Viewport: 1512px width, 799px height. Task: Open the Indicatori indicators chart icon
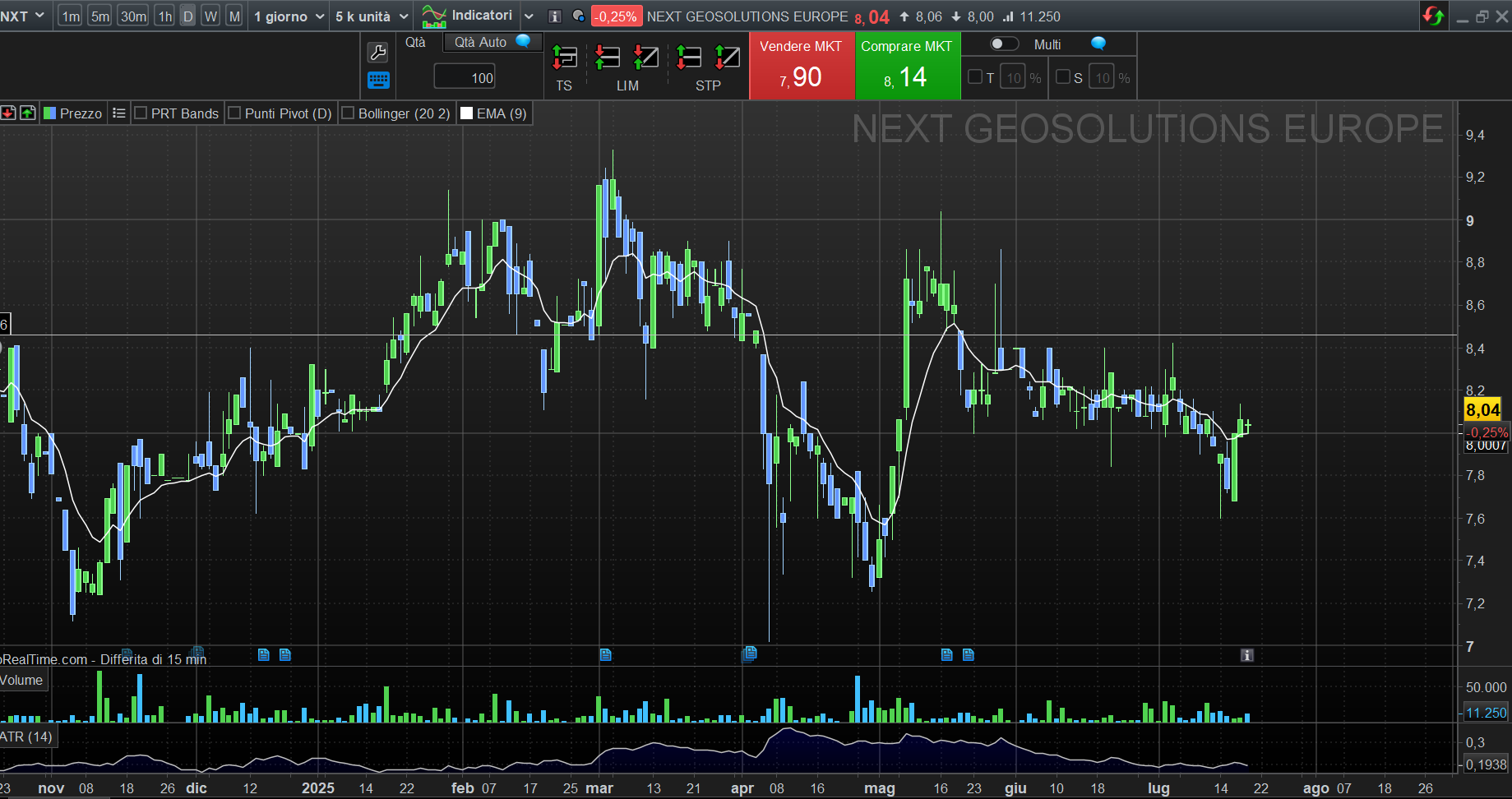click(x=434, y=16)
